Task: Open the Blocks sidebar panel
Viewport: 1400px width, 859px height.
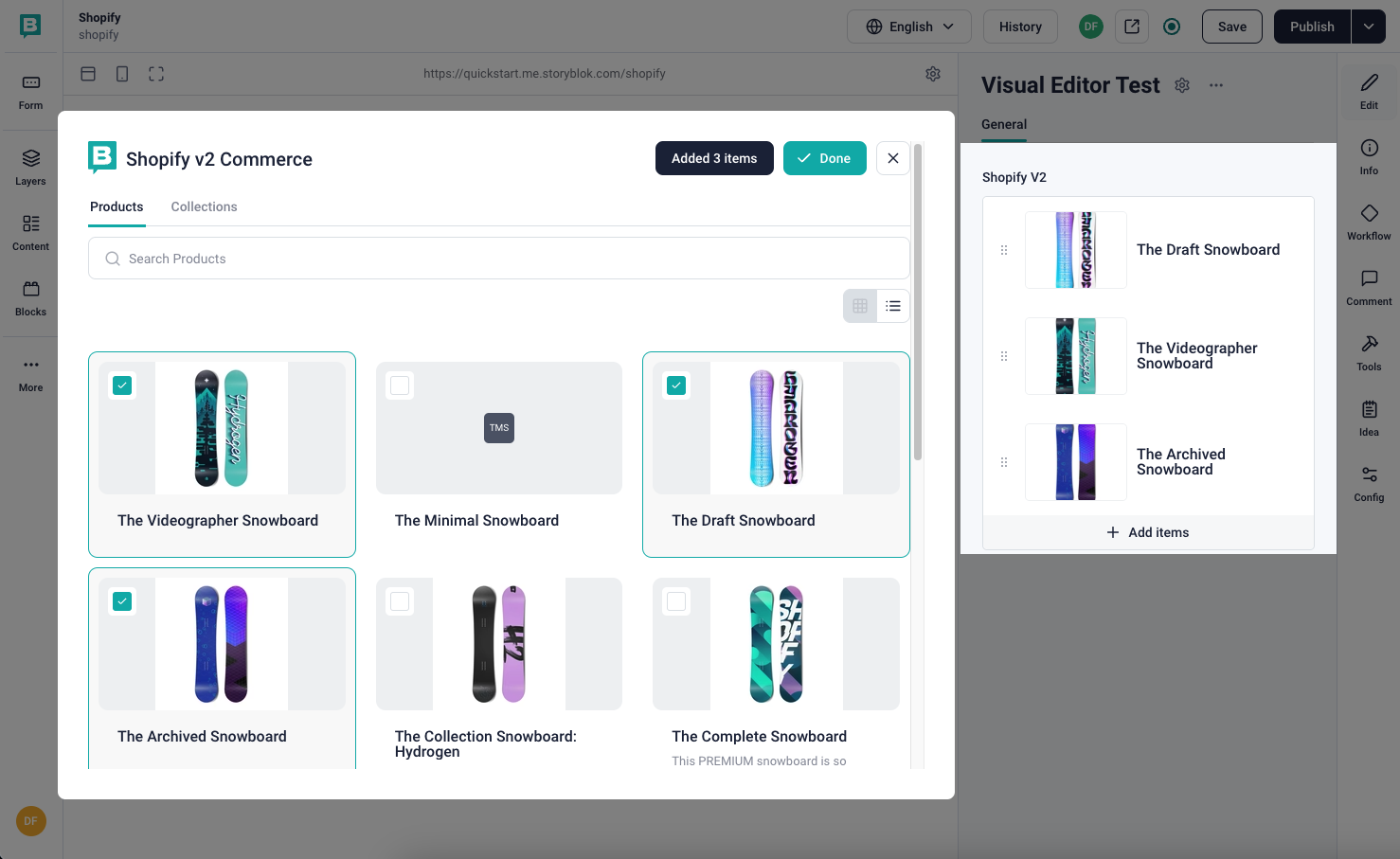Action: (x=30, y=297)
